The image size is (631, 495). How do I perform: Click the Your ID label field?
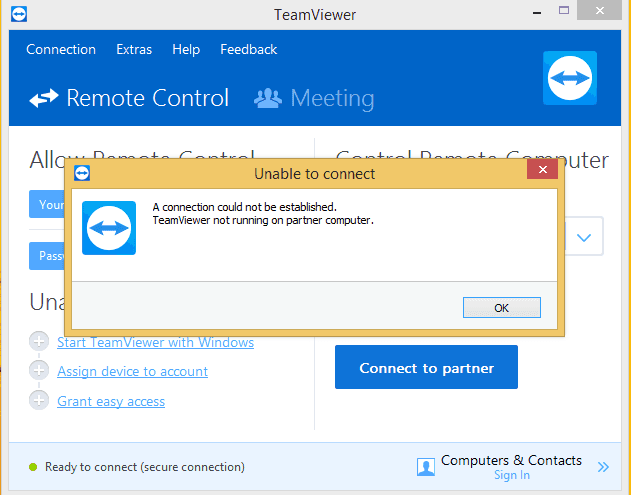[47, 204]
